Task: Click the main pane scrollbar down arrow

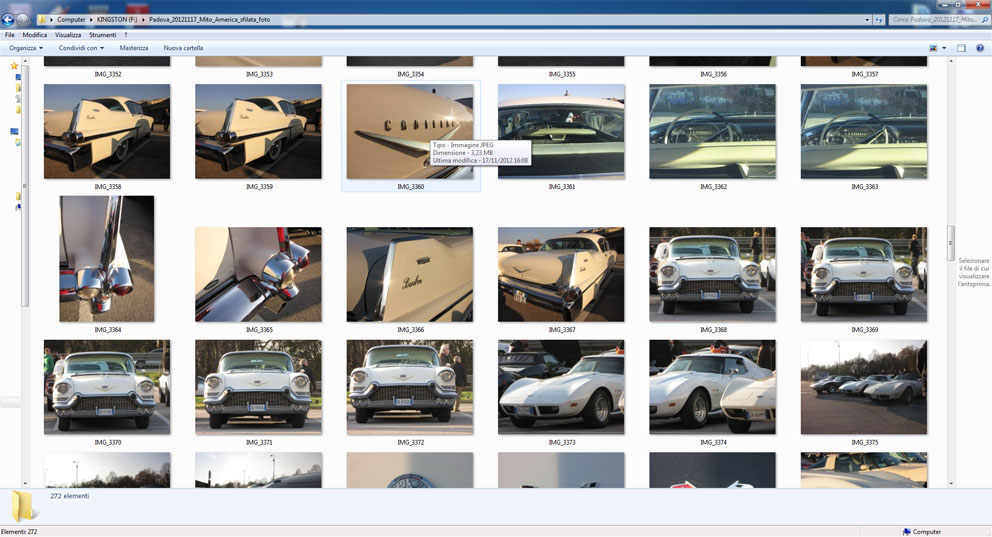Action: [950, 484]
